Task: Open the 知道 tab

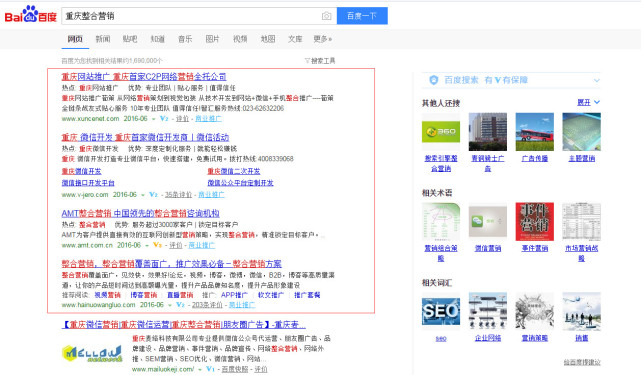Action: coord(157,39)
